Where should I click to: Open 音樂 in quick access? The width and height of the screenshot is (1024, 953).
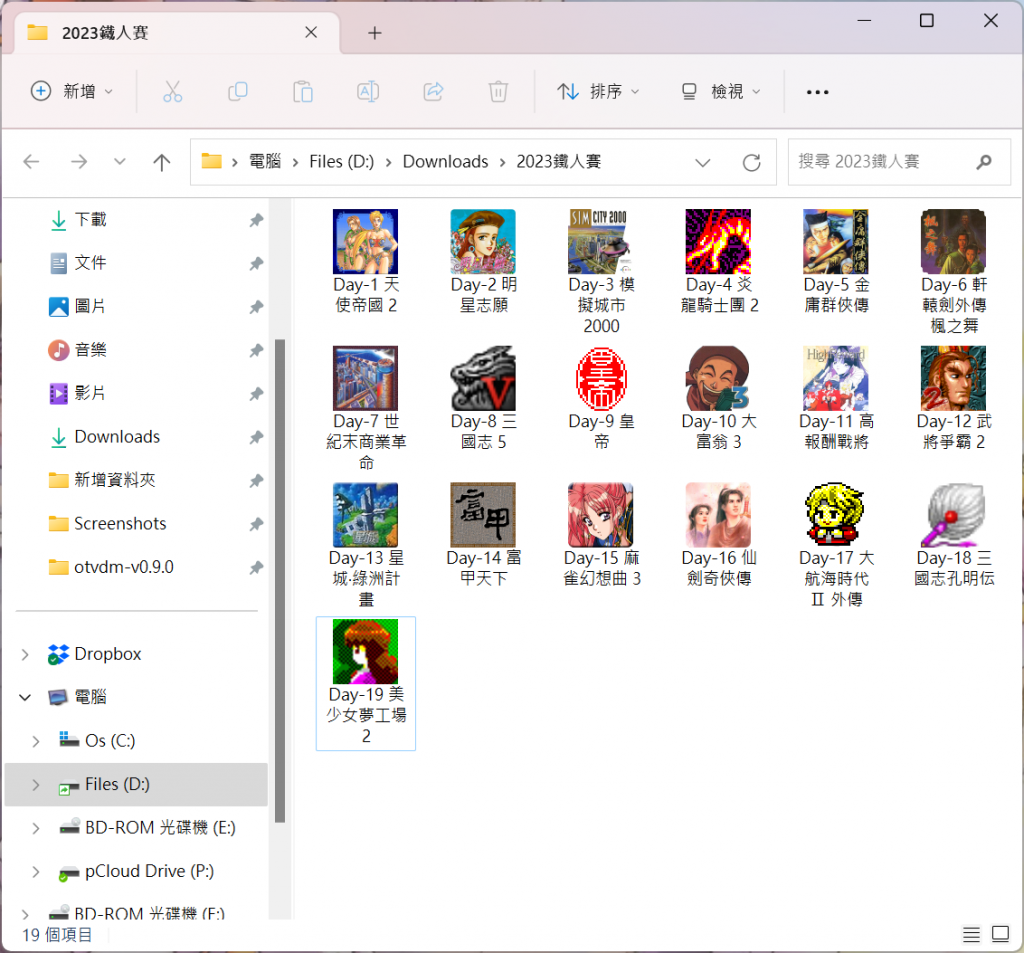(90, 350)
